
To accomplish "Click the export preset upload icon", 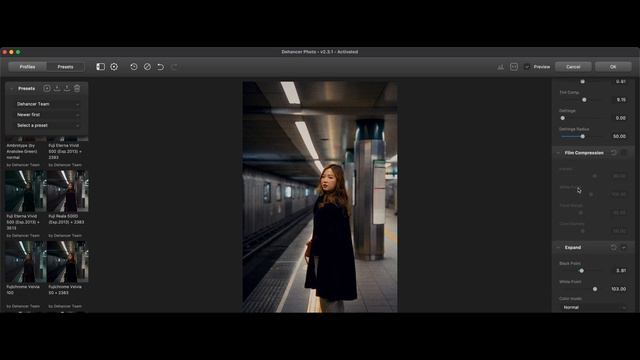I will [67, 89].
